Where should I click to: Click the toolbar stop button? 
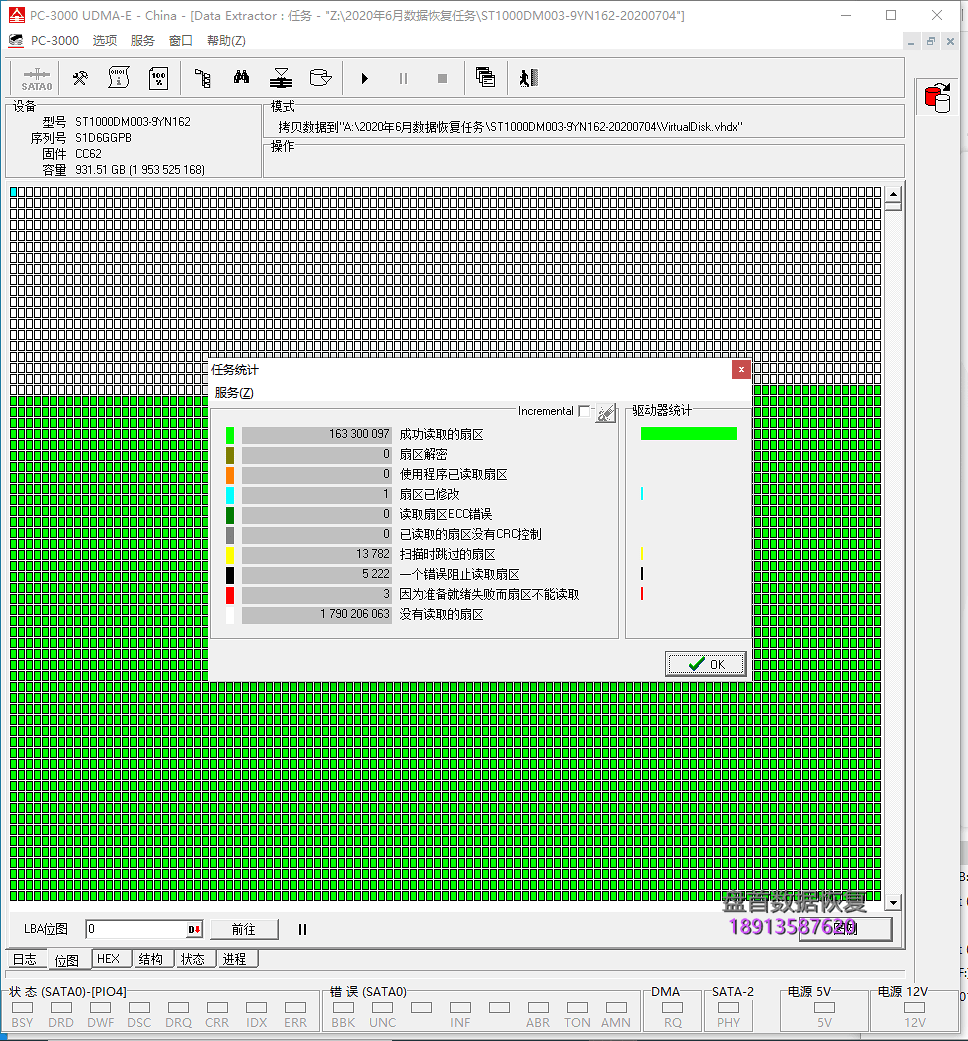442,78
